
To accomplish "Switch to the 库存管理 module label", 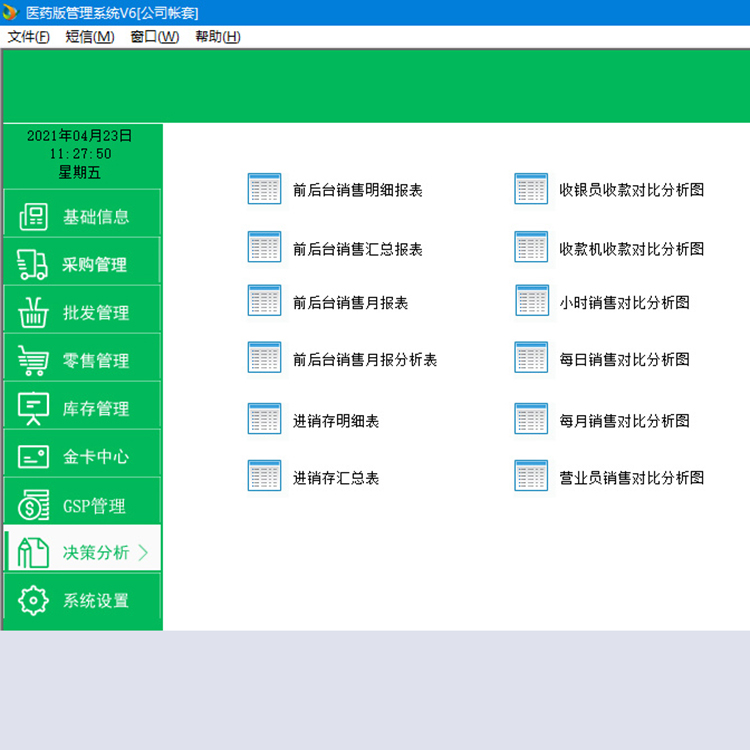I will 96,408.
